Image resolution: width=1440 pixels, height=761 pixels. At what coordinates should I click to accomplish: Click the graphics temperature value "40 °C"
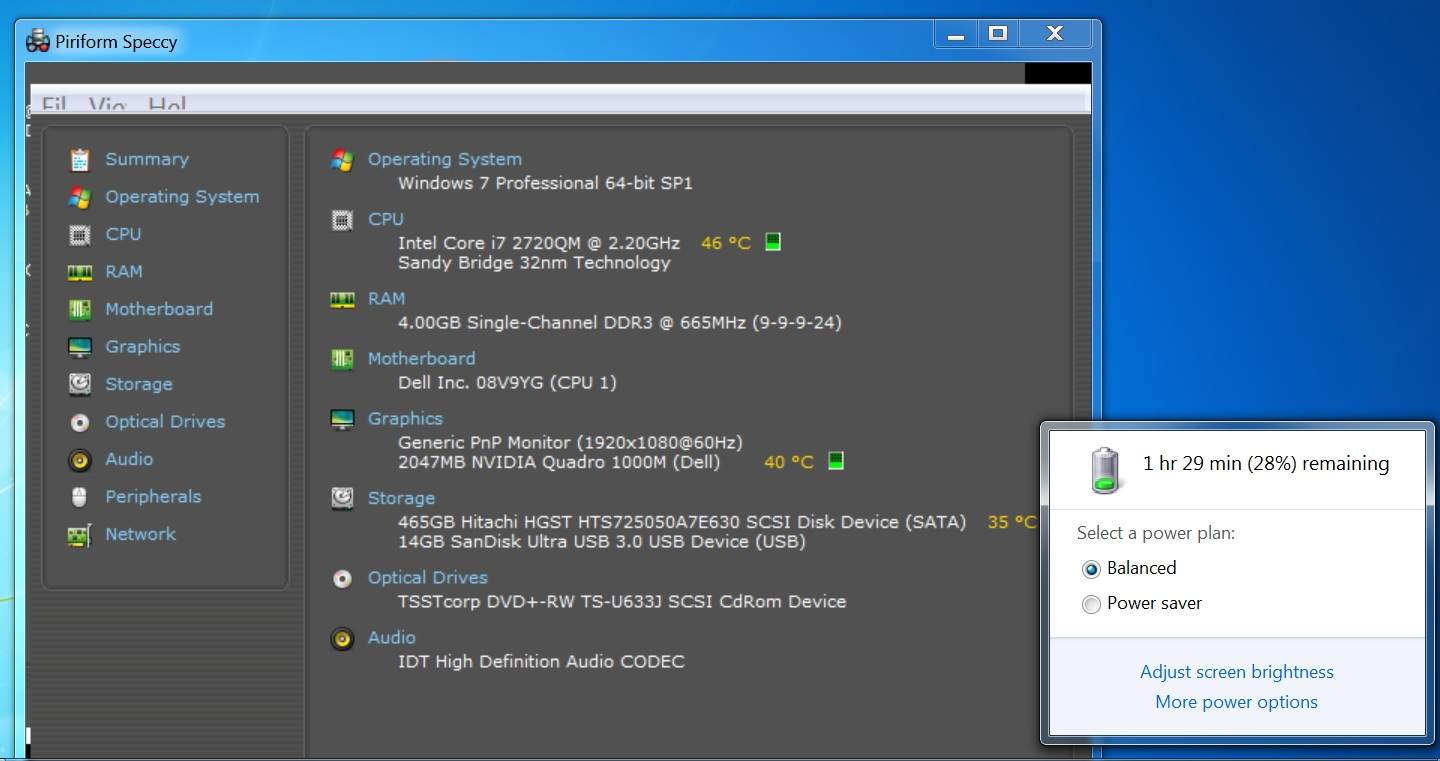789,462
